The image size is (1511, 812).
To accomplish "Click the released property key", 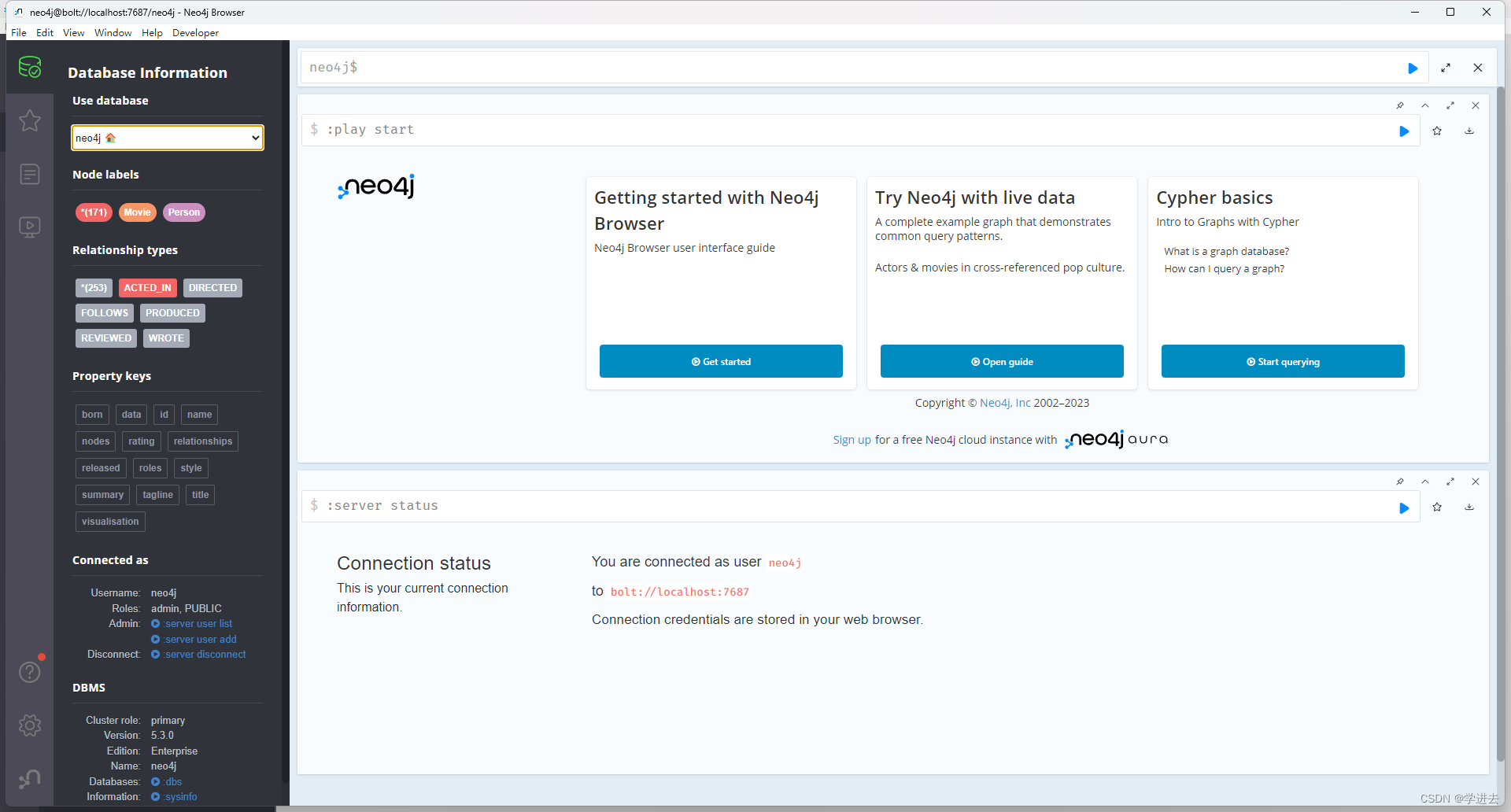I will point(101,468).
